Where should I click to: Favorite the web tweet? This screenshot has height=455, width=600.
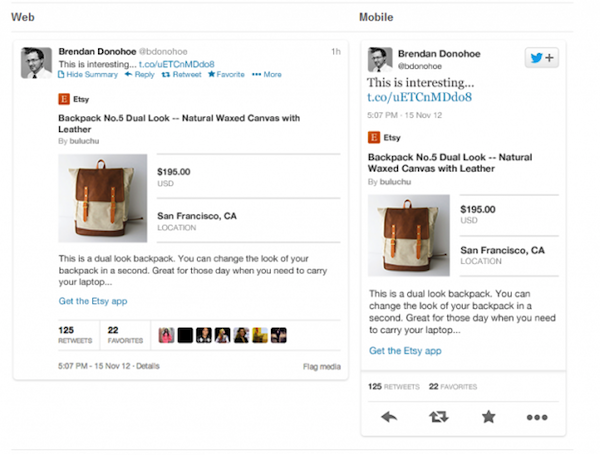point(226,74)
